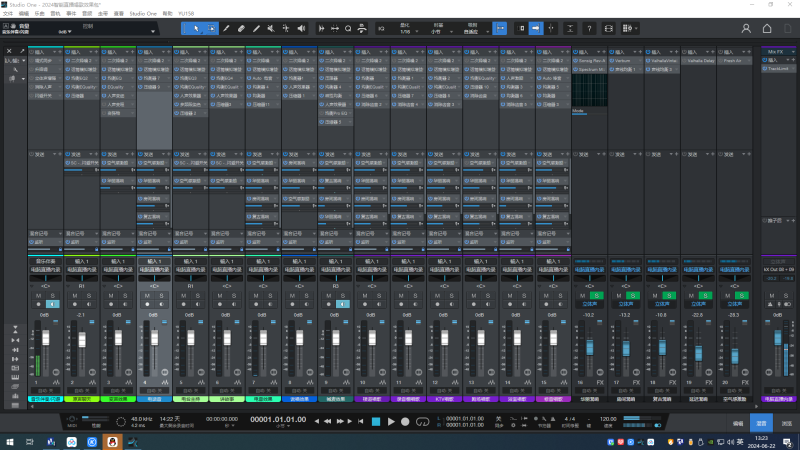
Task: Mute the main output channel
Action: click(x=771, y=295)
